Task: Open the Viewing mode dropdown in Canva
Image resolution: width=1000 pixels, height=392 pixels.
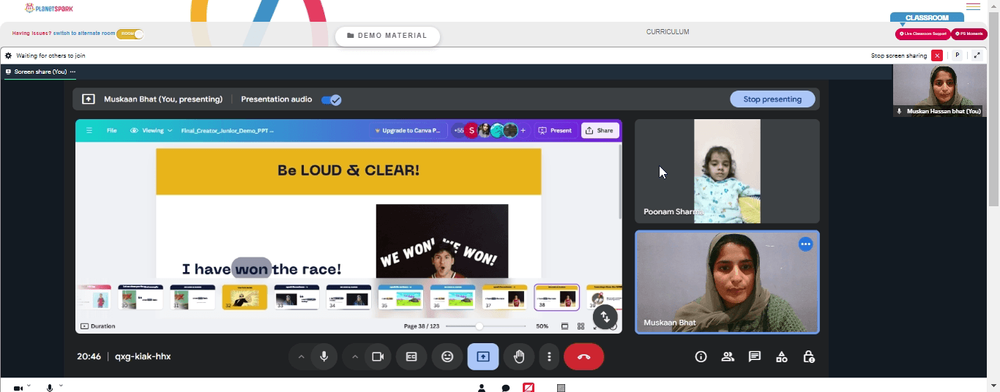Action: click(151, 130)
